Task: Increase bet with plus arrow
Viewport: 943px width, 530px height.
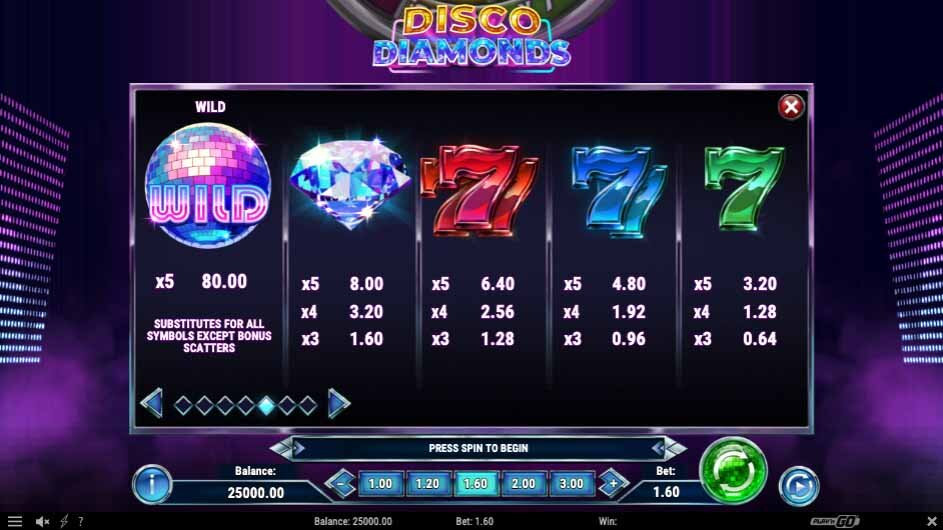Action: pos(613,484)
